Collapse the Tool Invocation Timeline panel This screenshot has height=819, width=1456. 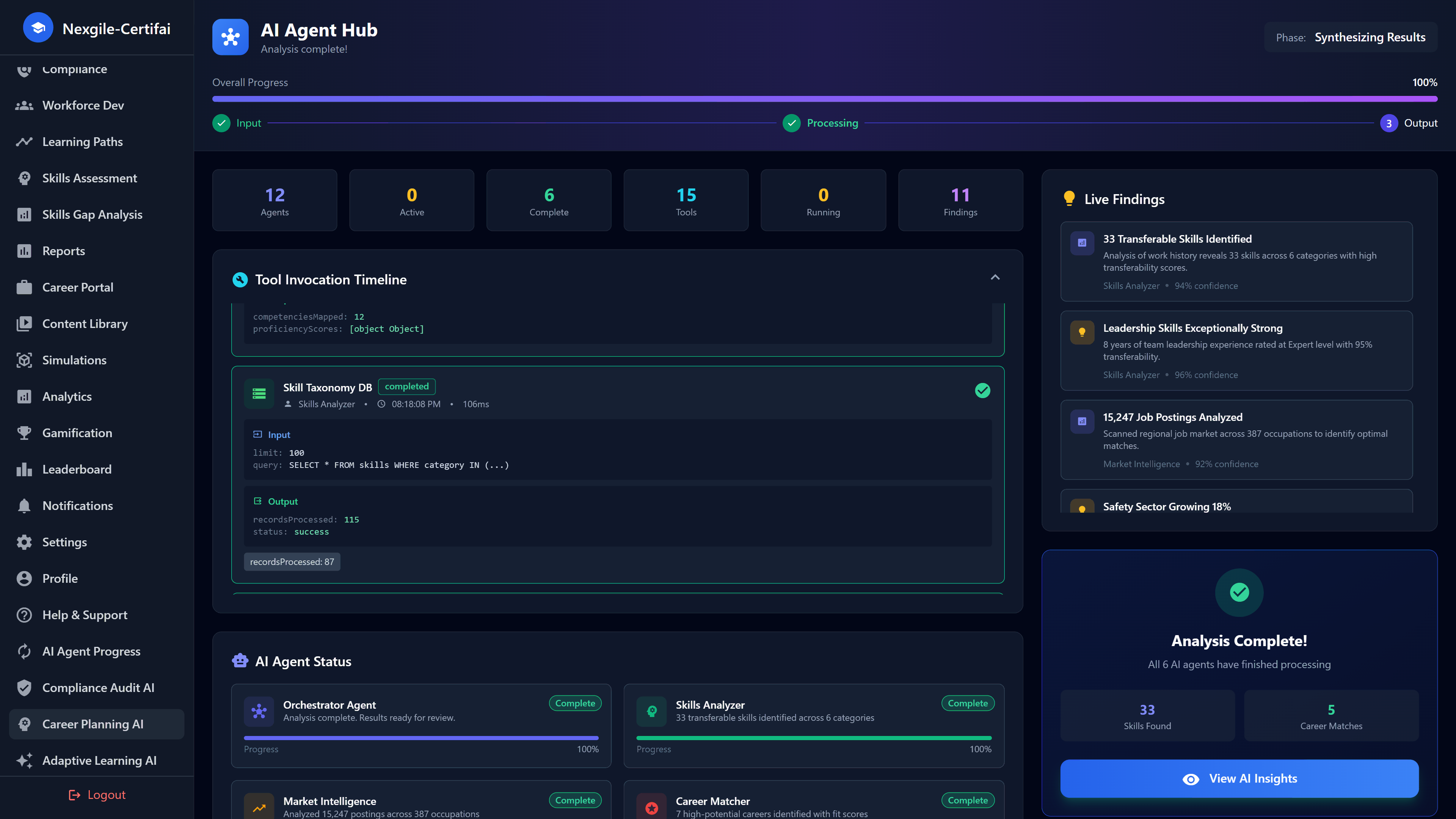click(x=995, y=278)
